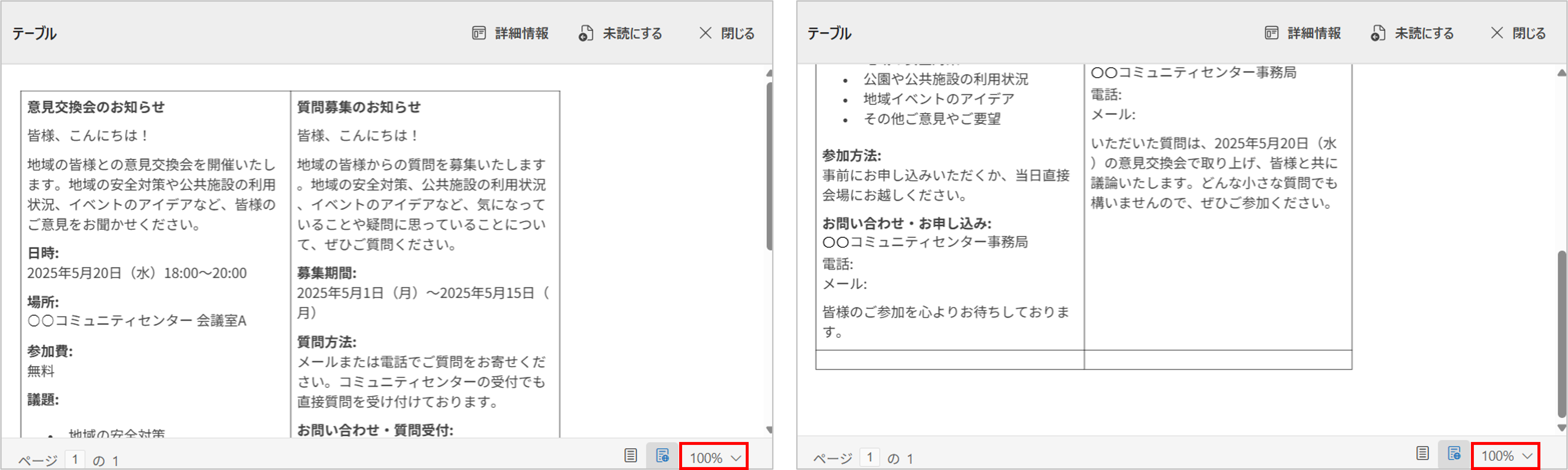Viewport: 1568px width, 470px height.
Task: Click the scroll down arrow in left window
Action: tap(770, 430)
